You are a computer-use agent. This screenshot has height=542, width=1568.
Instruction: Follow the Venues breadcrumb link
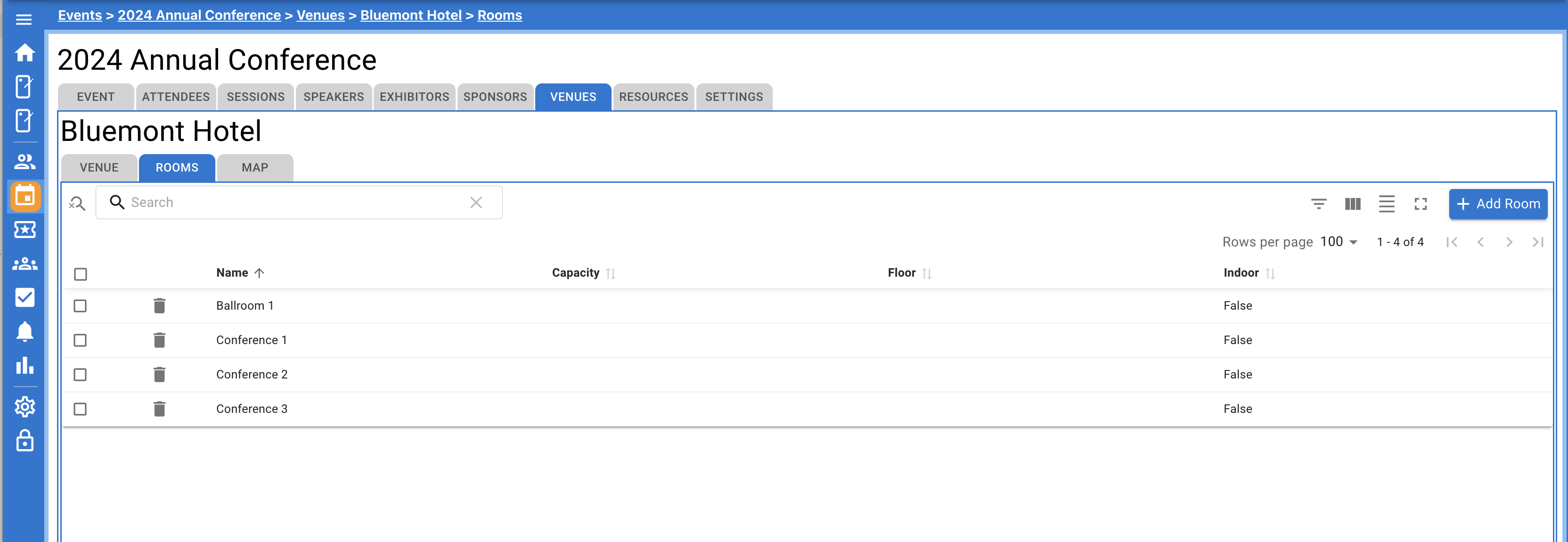click(x=320, y=15)
